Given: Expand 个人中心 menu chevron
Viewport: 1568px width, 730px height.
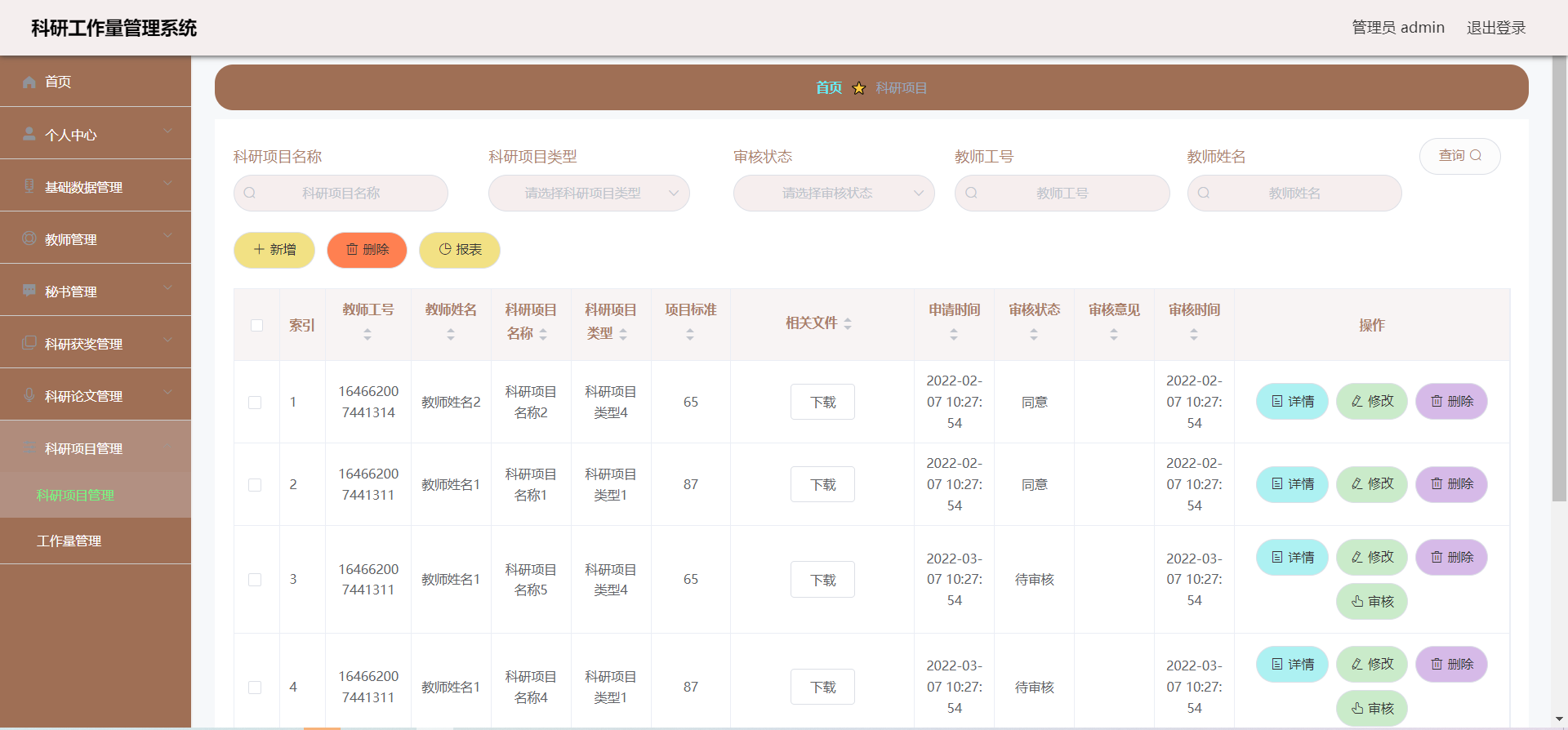Looking at the screenshot, I should coord(167,131).
